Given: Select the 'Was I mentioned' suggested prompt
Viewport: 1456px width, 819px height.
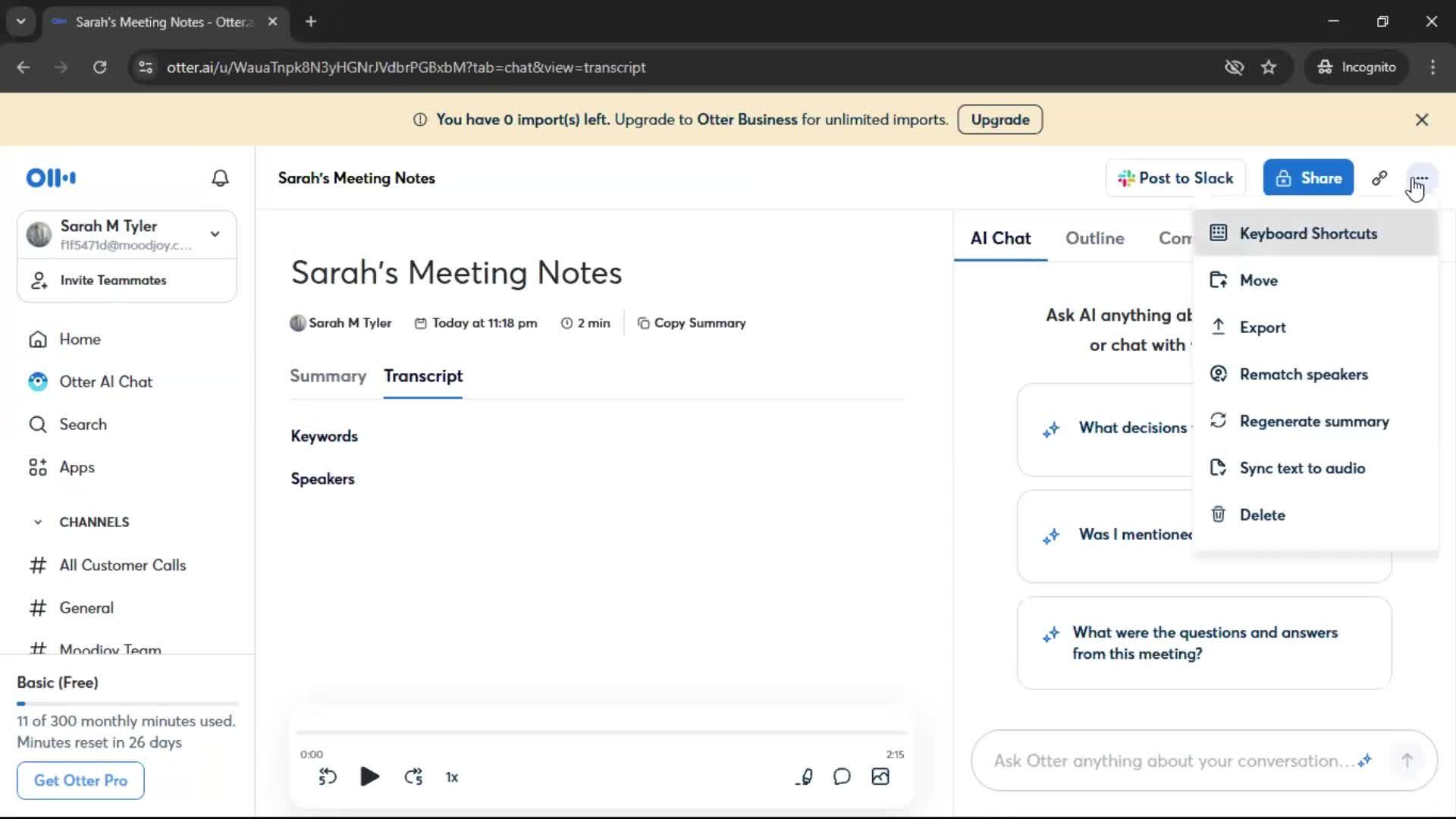Looking at the screenshot, I should coord(1105,535).
